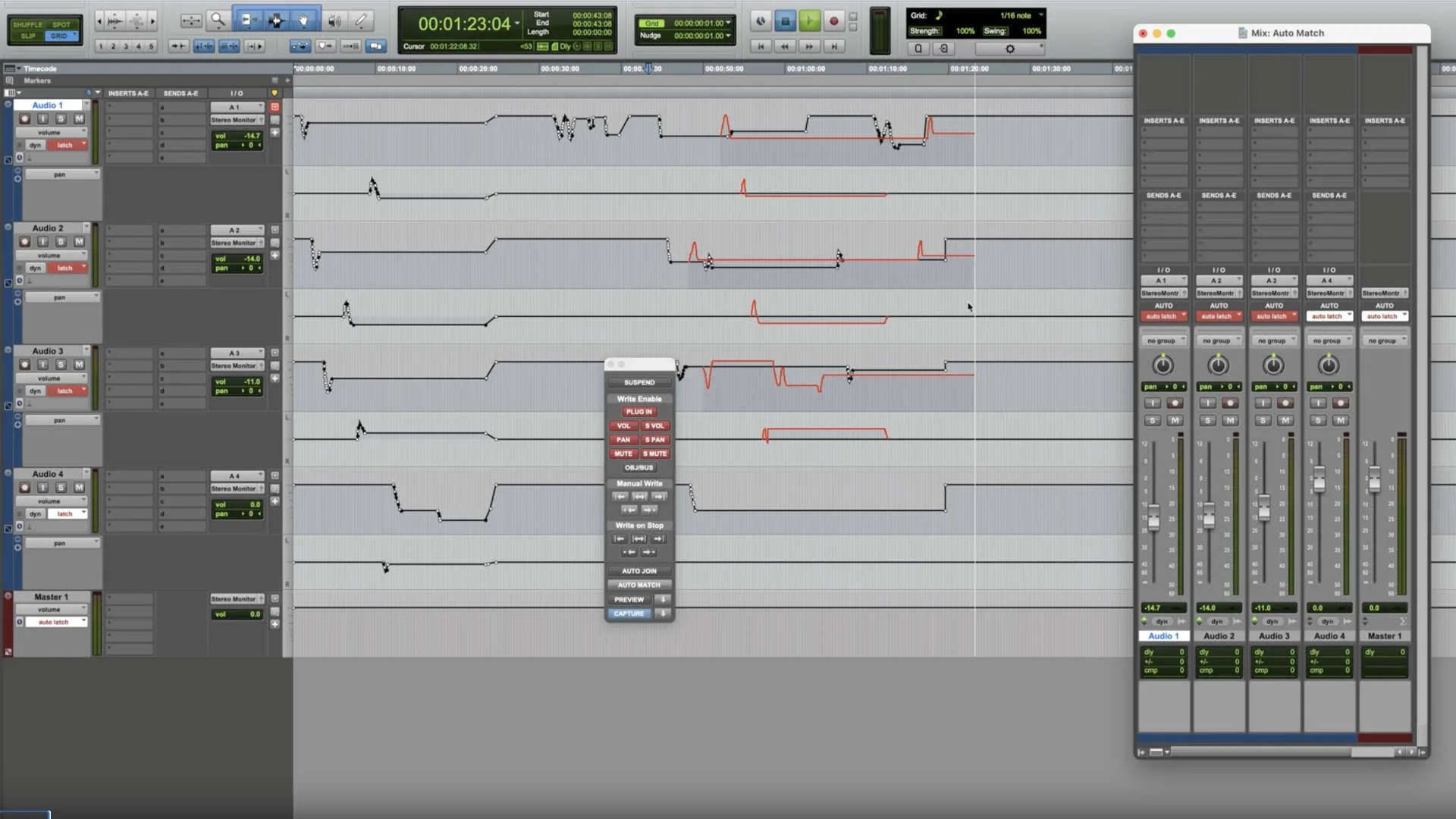1456x819 pixels.
Task: Select the Grabber hand tool
Action: (x=303, y=20)
